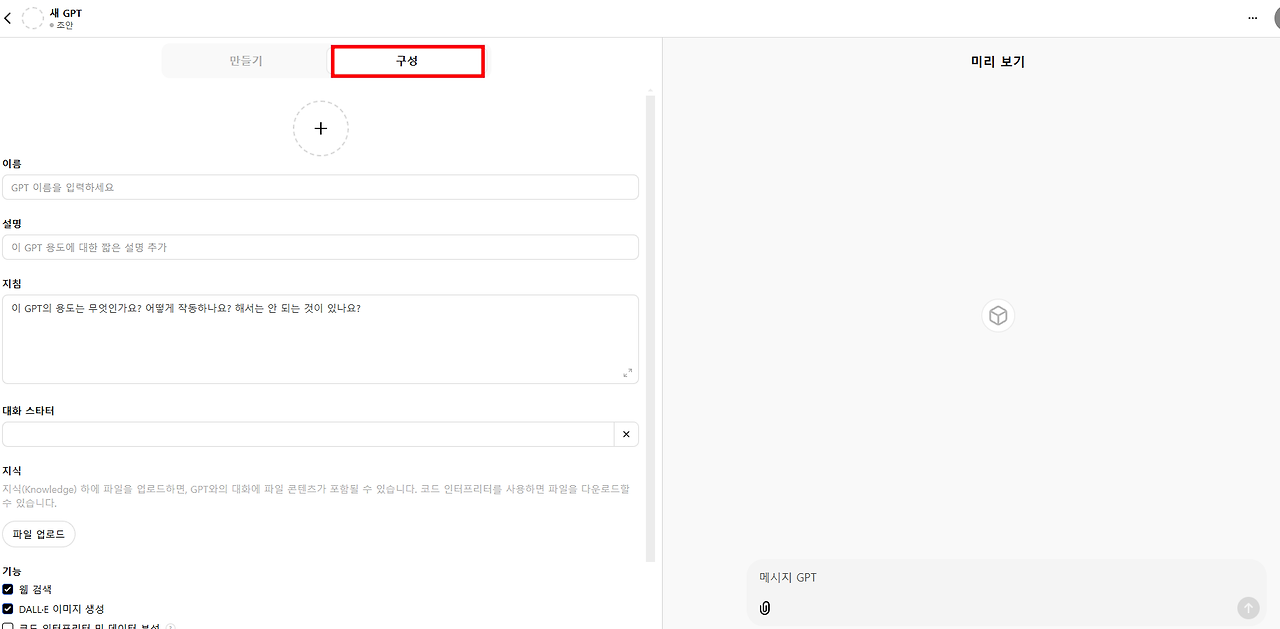
Task: Click the paperclip attachment icon in preview chat
Action: [765, 607]
